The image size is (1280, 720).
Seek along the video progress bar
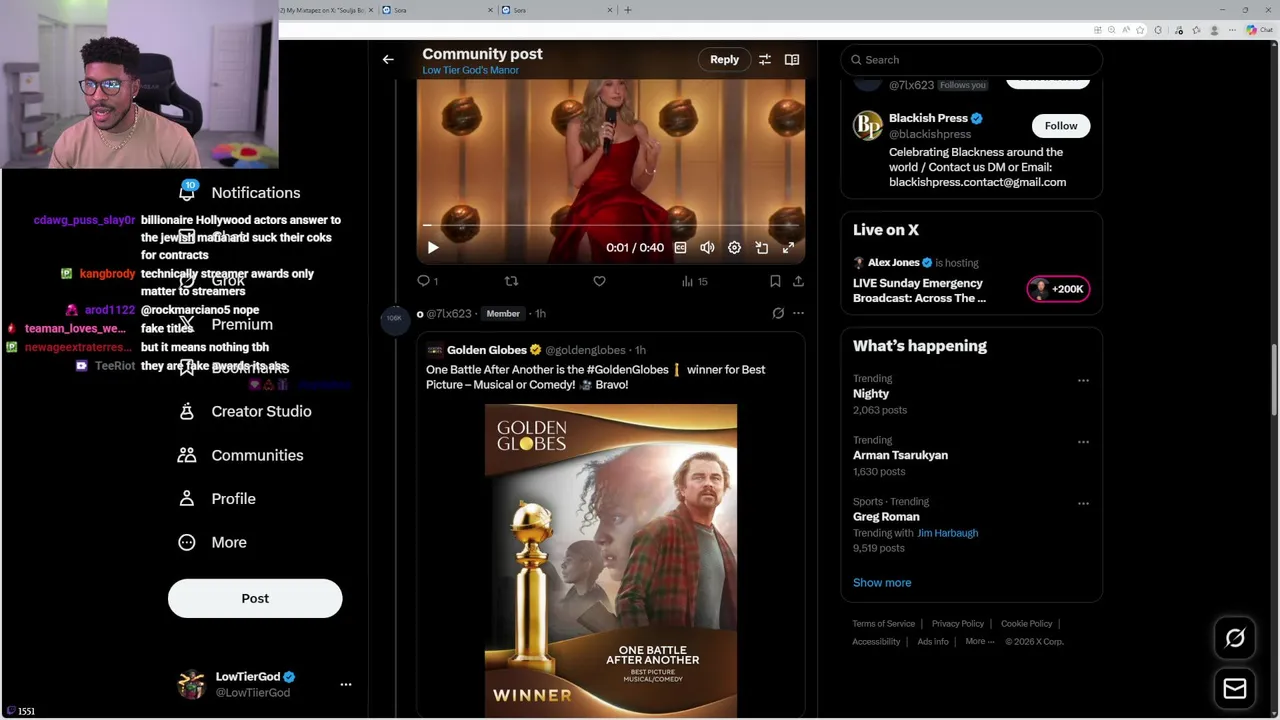[610, 226]
